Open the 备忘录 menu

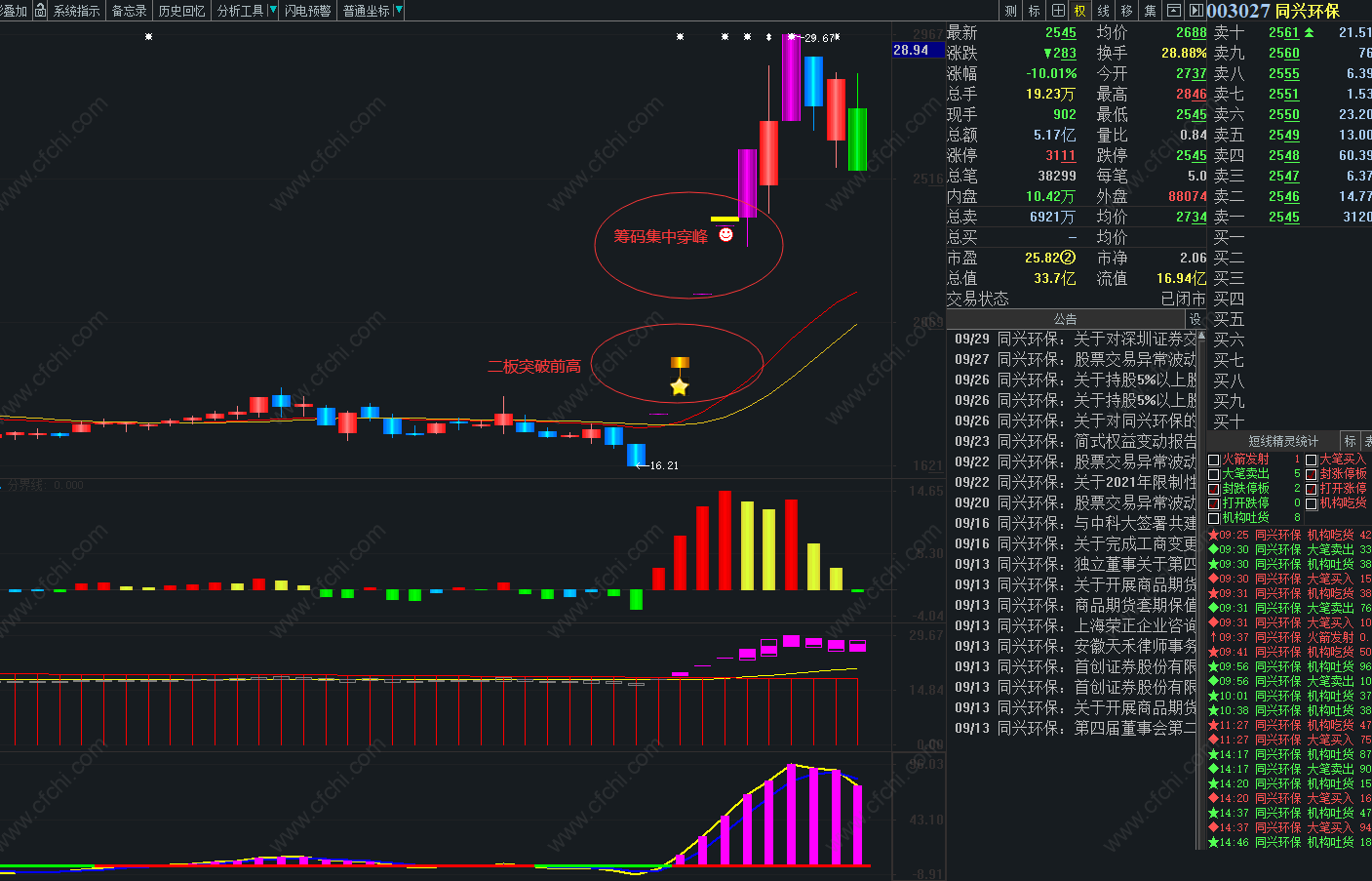point(129,11)
